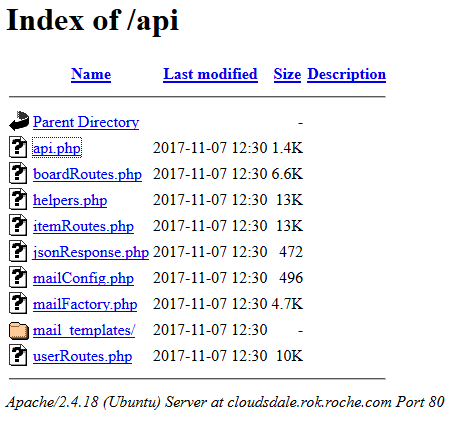452x421 pixels.
Task: Click the 'Index of /api' heading
Action: click(x=93, y=21)
